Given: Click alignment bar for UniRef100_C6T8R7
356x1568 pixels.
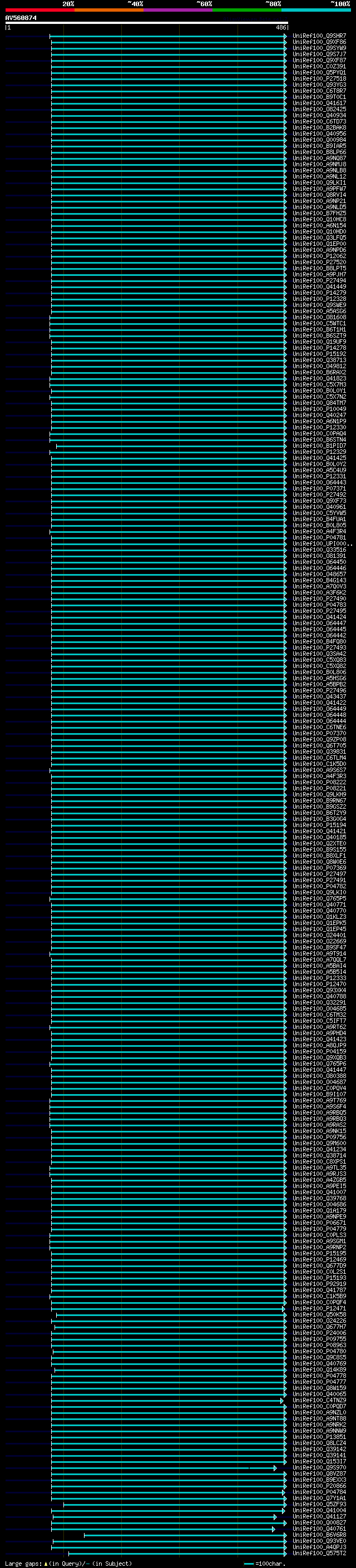Looking at the screenshot, I should (169, 91).
